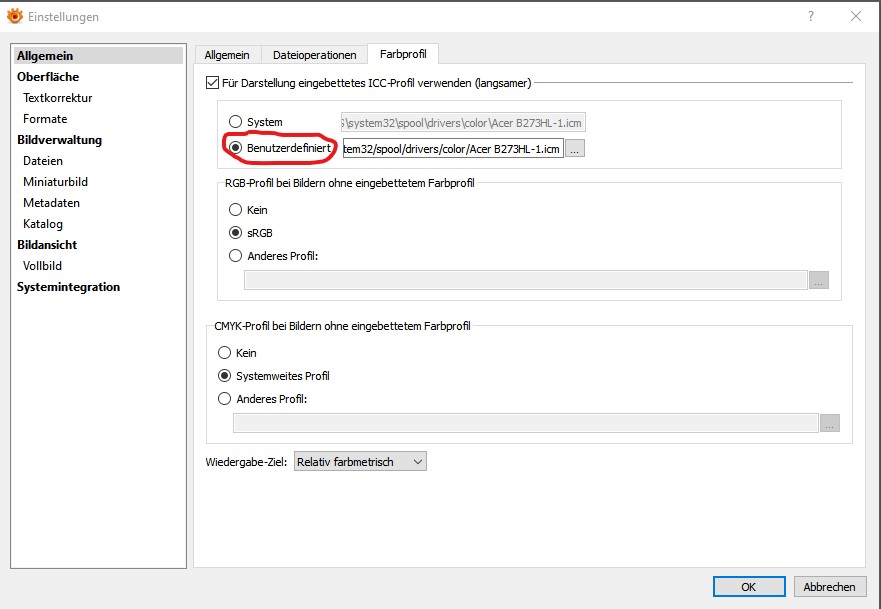Close the Einstellungen dialog

click(856, 16)
